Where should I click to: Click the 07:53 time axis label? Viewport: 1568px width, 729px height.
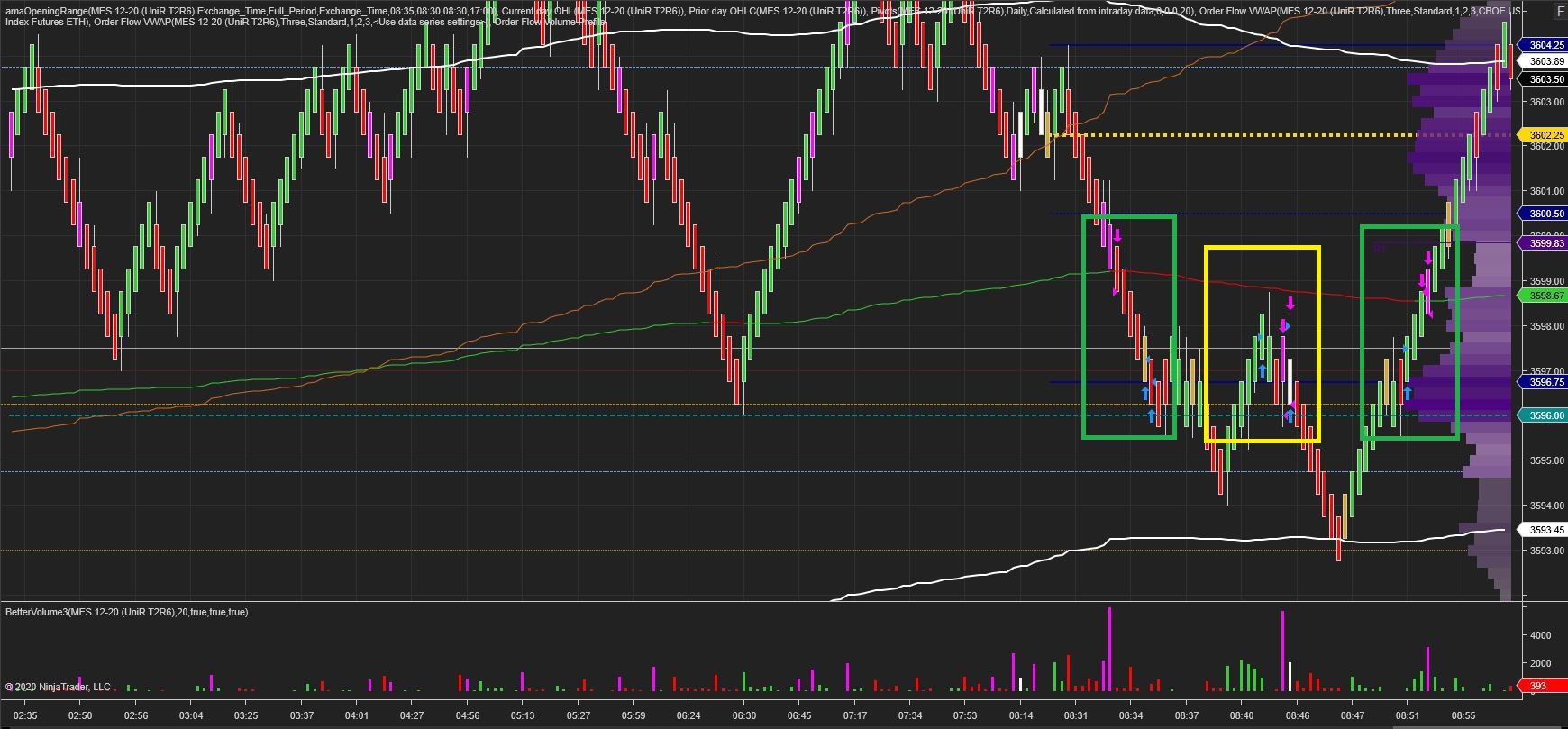(x=964, y=715)
